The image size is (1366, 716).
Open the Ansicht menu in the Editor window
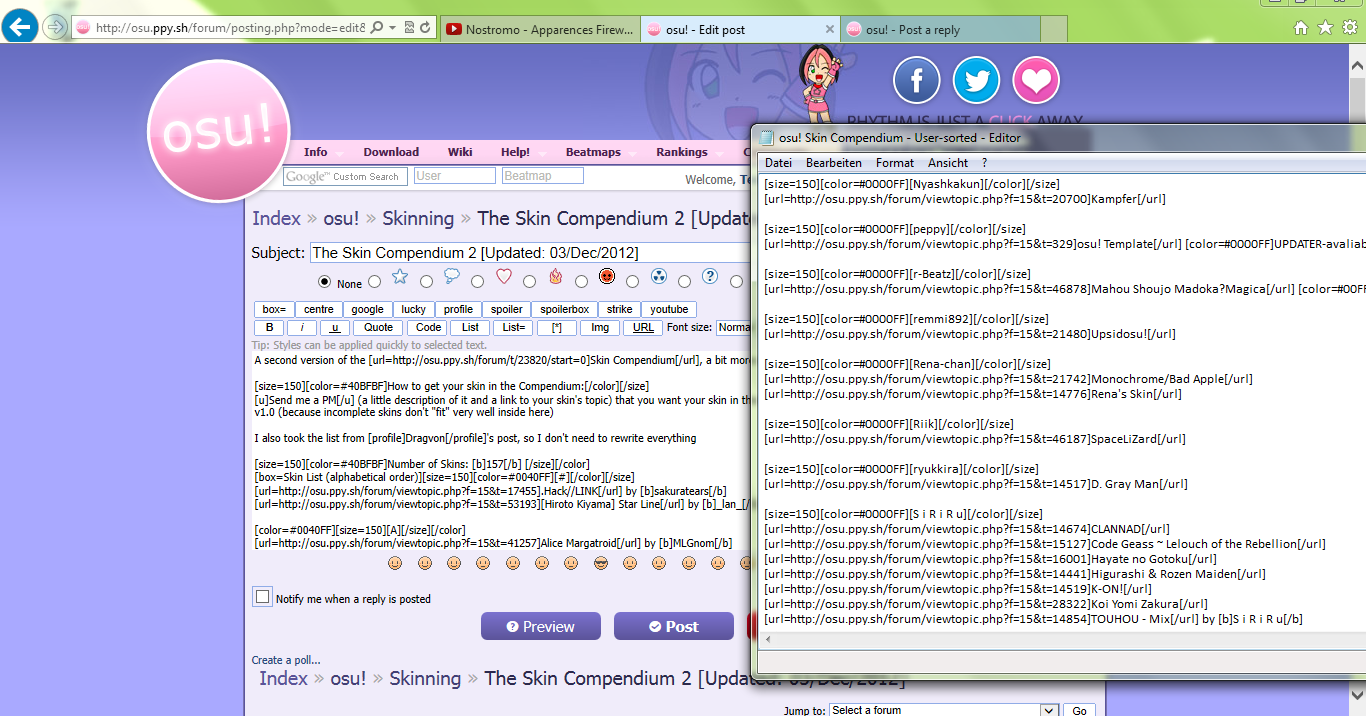[948, 163]
